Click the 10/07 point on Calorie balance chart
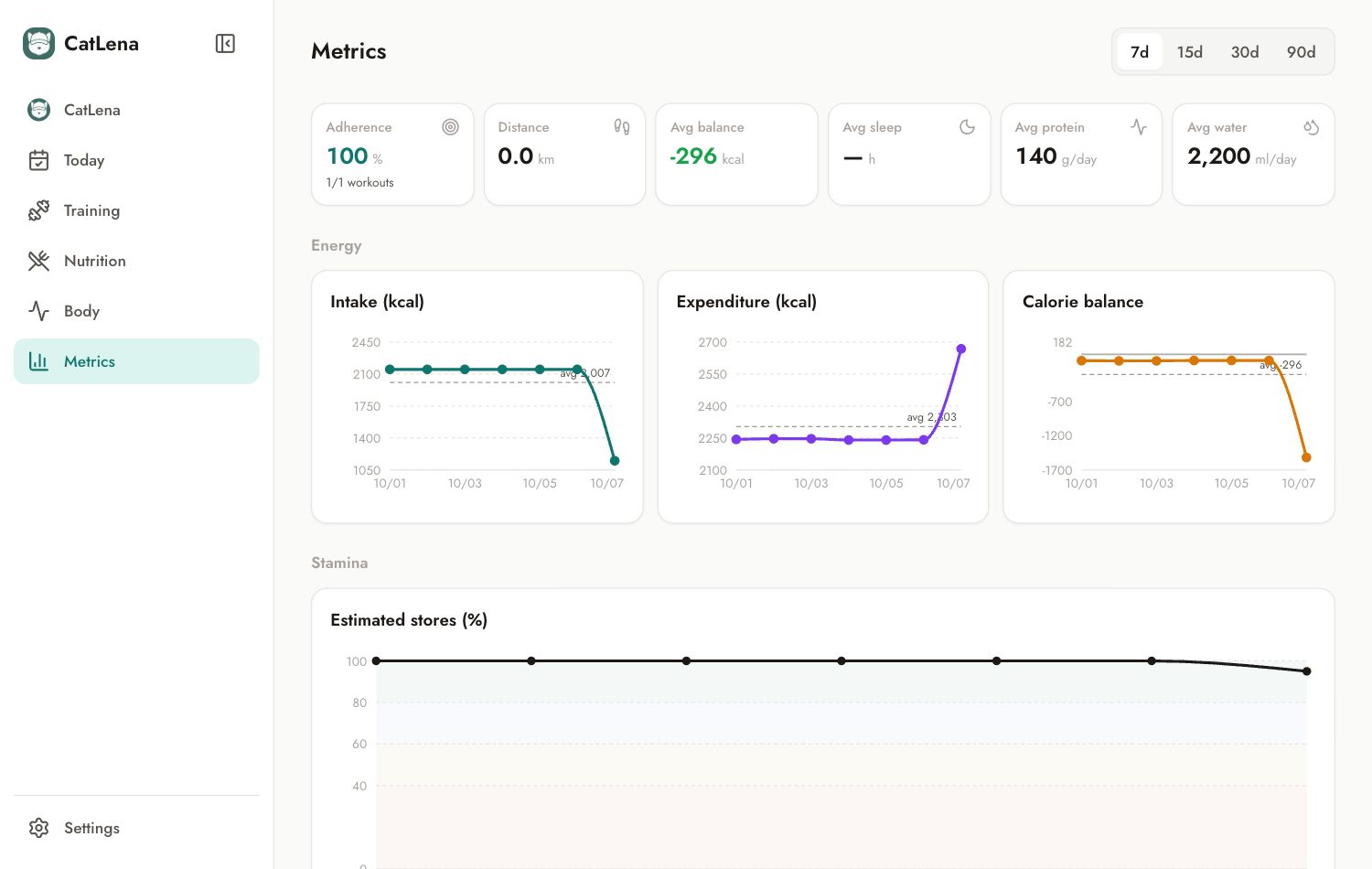1372x869 pixels. (1306, 457)
